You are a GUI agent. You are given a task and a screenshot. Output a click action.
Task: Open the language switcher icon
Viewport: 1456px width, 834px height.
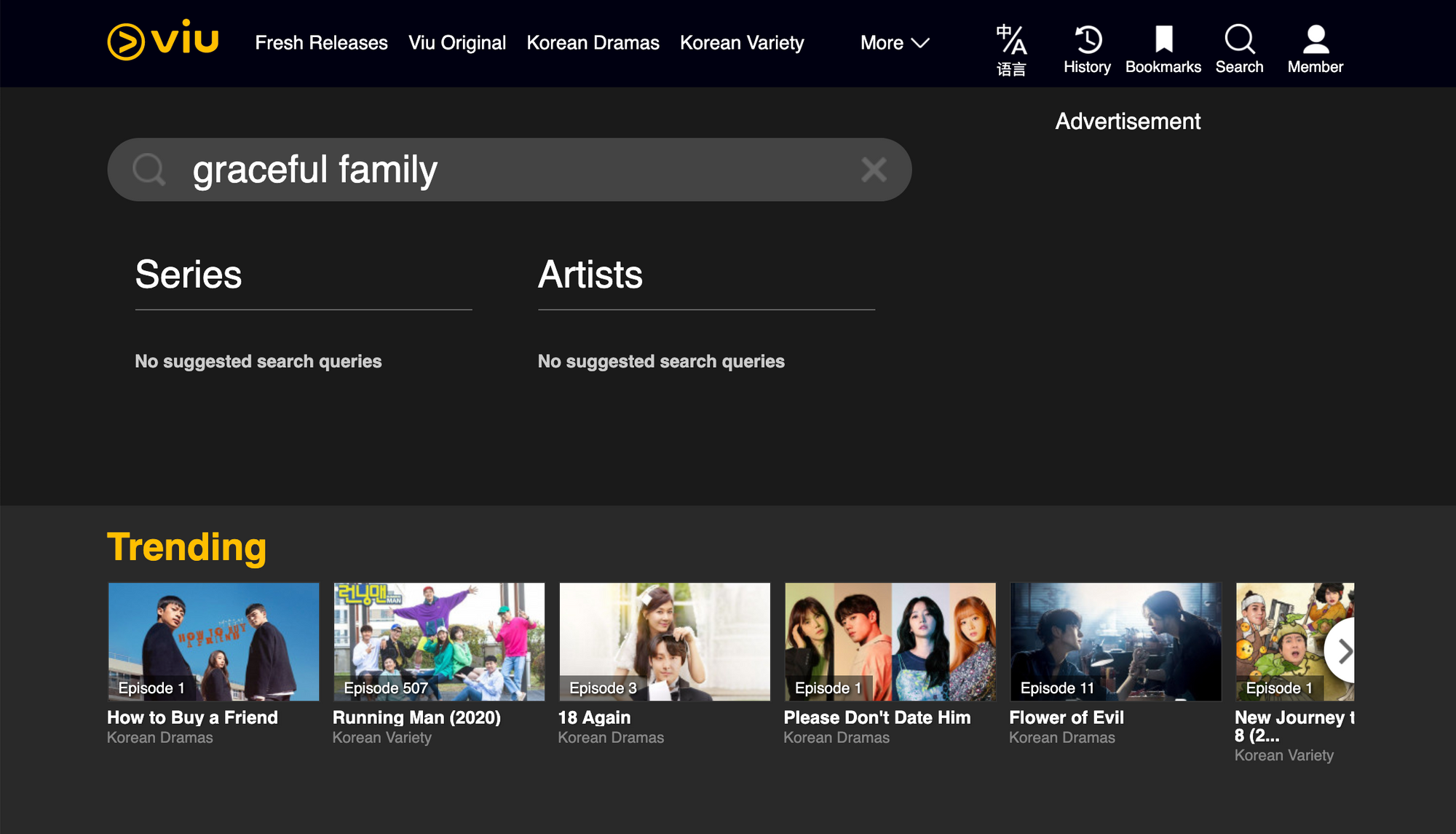(x=1011, y=50)
